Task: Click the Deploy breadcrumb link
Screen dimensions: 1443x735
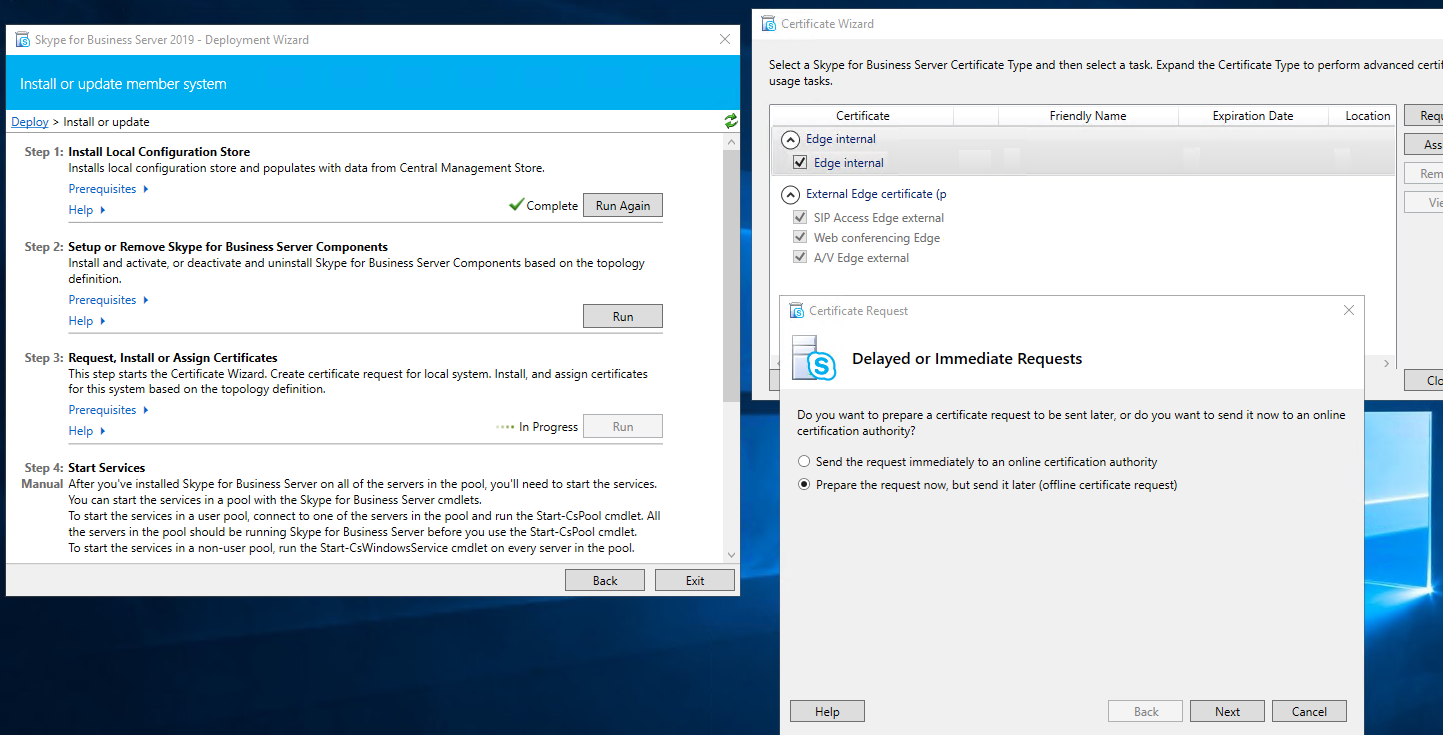Action: (30, 122)
